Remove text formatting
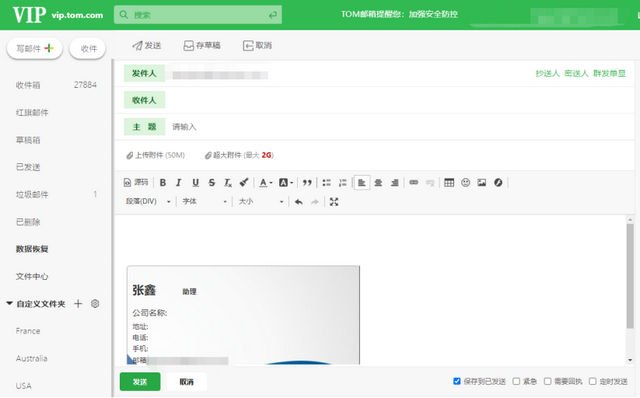This screenshot has width=640, height=398. pos(228,182)
